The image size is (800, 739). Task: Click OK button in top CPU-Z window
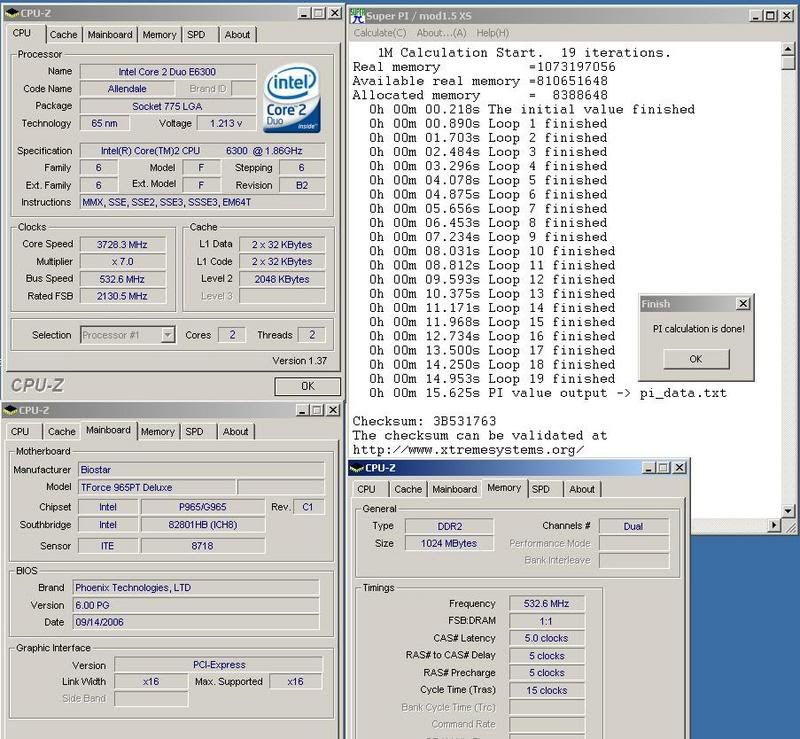pos(308,386)
